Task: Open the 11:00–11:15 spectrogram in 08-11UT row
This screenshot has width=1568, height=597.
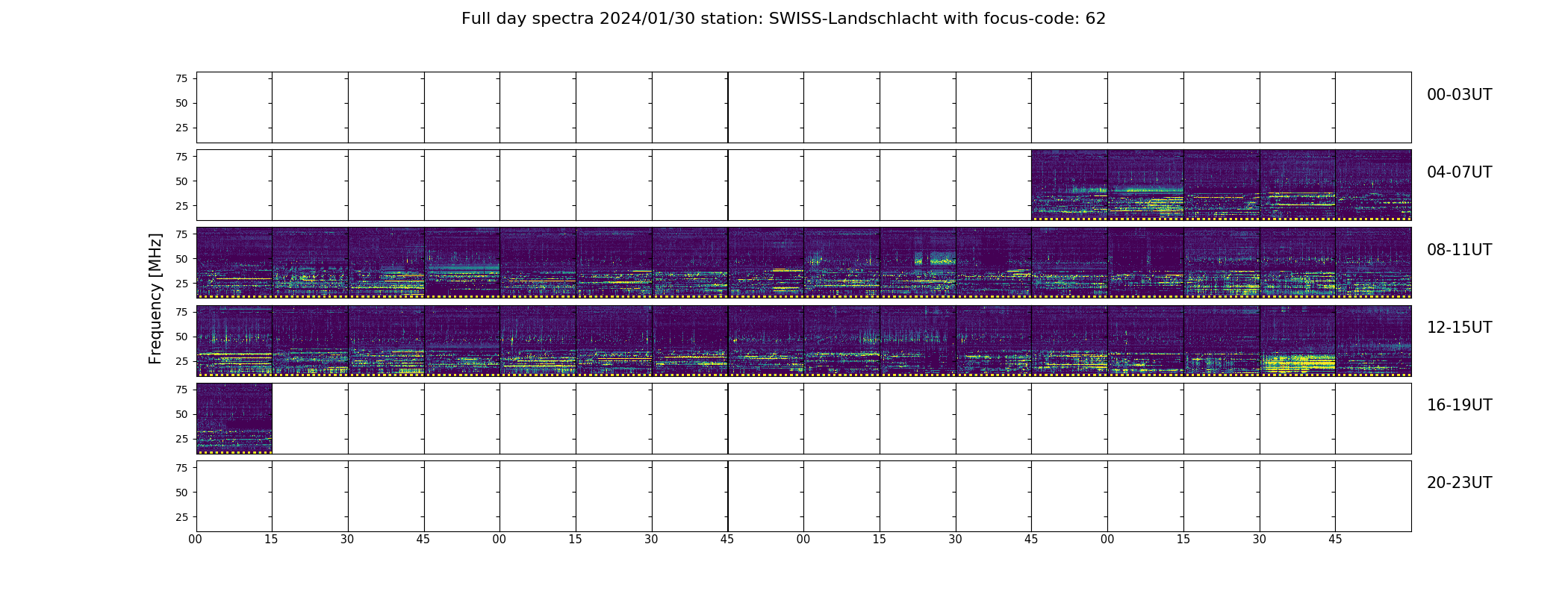Action: (x=1145, y=263)
